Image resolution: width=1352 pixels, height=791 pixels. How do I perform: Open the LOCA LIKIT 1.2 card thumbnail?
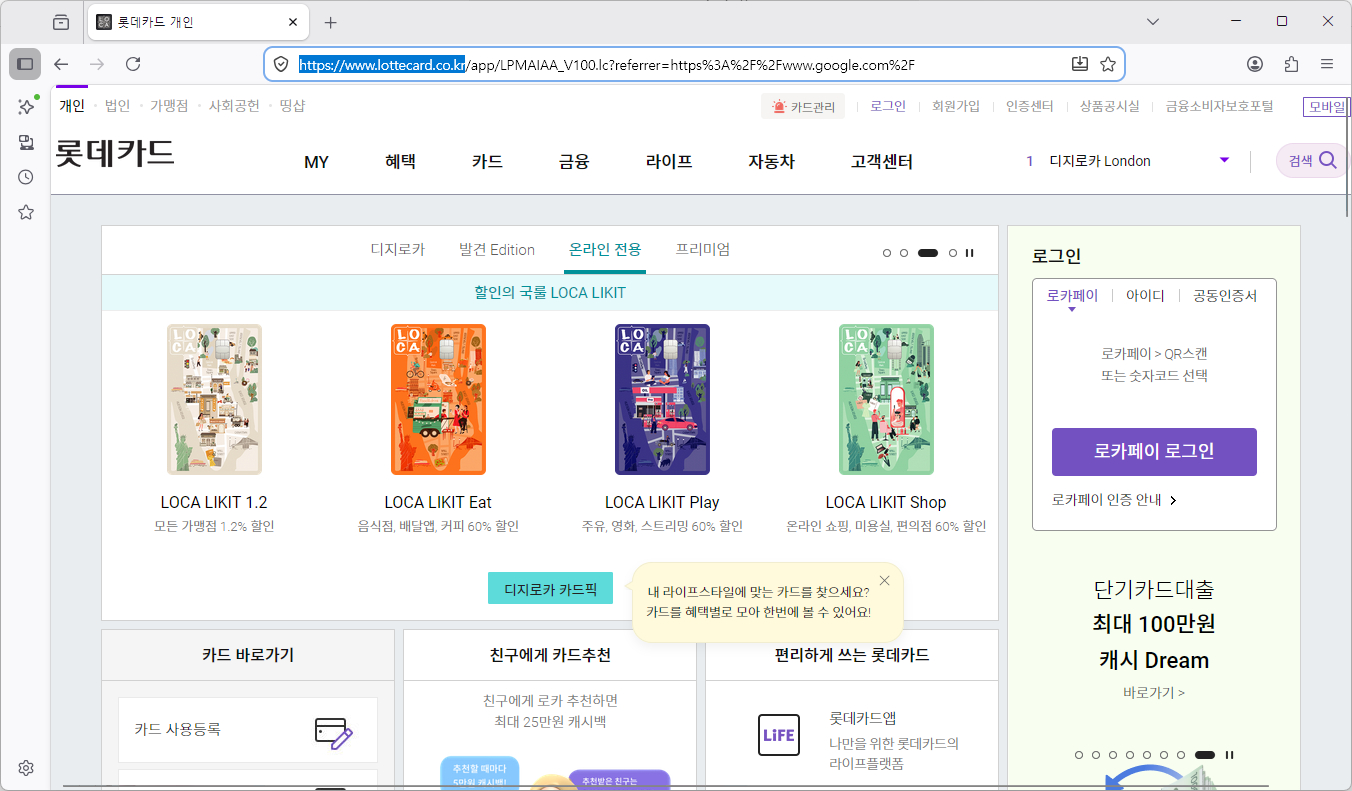pos(214,399)
